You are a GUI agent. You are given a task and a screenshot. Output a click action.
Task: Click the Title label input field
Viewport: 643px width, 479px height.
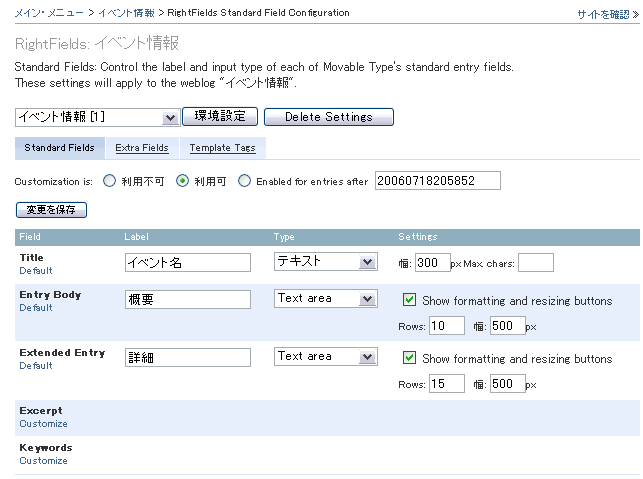click(x=187, y=262)
